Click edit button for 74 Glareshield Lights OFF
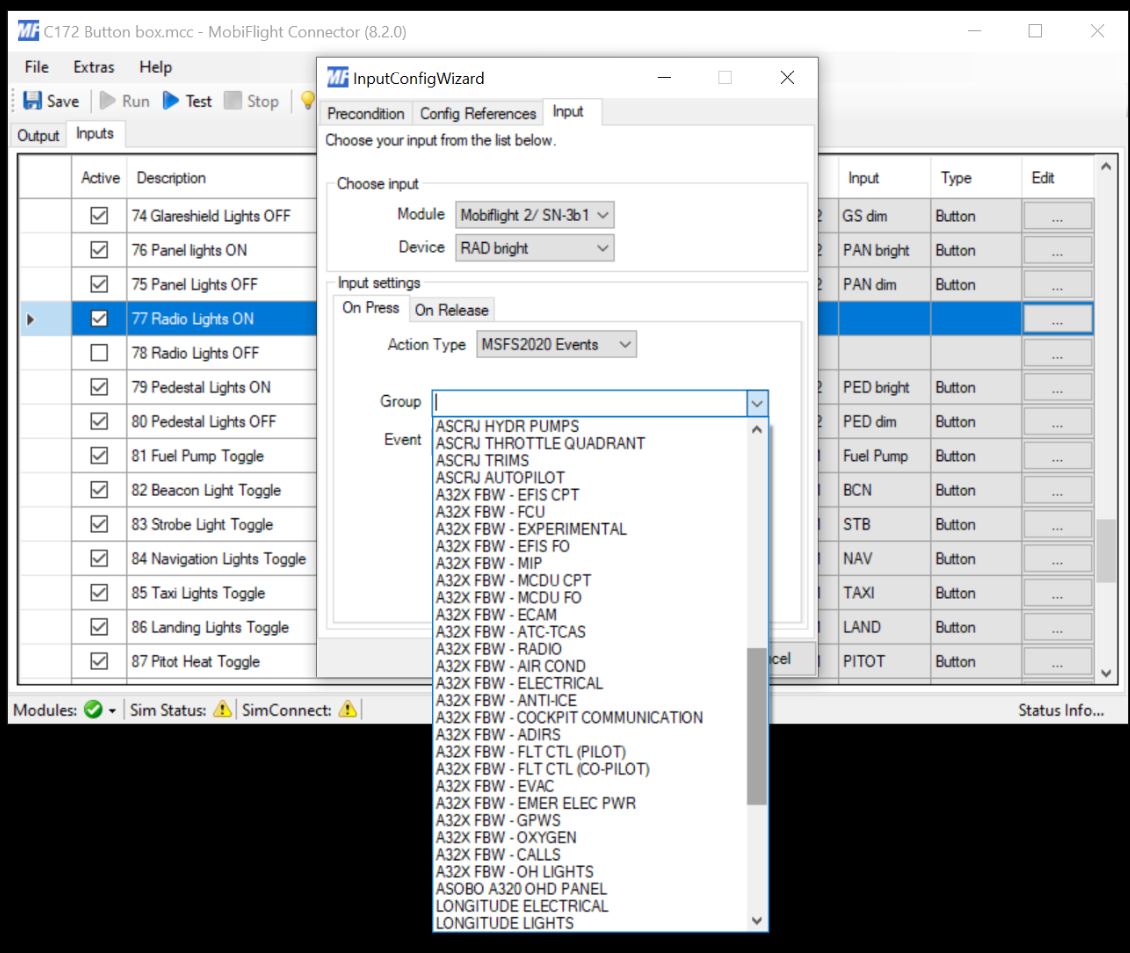The width and height of the screenshot is (1130, 953). (x=1057, y=216)
